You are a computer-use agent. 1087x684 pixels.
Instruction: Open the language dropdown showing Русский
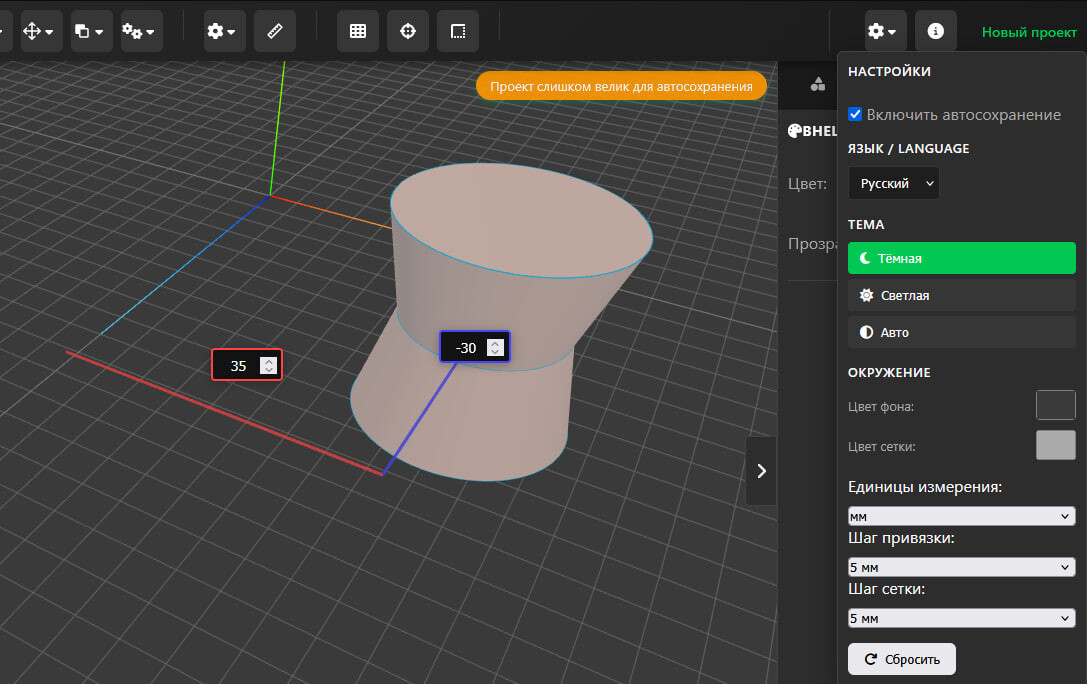pyautogui.click(x=893, y=184)
